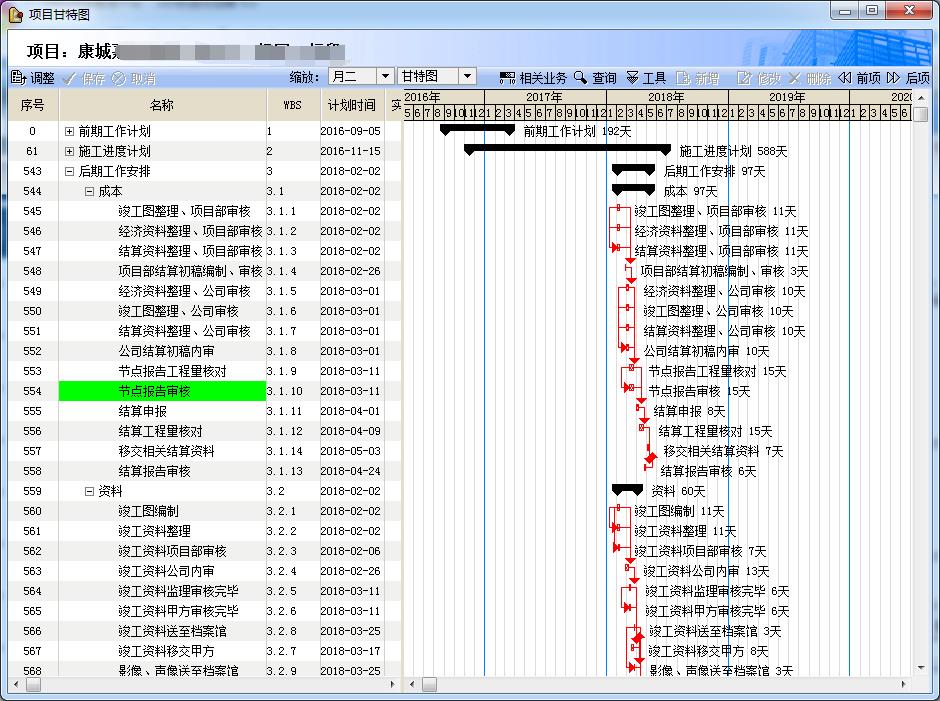The width and height of the screenshot is (940, 701).
Task: Collapse the 成本 subtree
Action: pyautogui.click(x=89, y=191)
